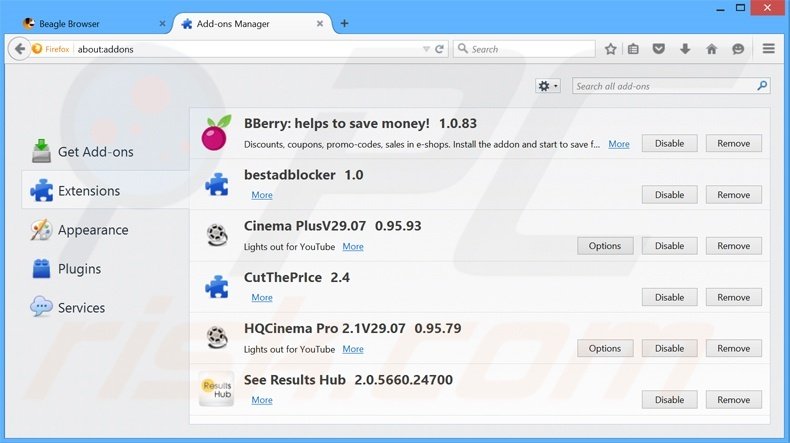The height and width of the screenshot is (443, 790).
Task: Select the 'CutThePrIce' title text
Action: (283, 277)
